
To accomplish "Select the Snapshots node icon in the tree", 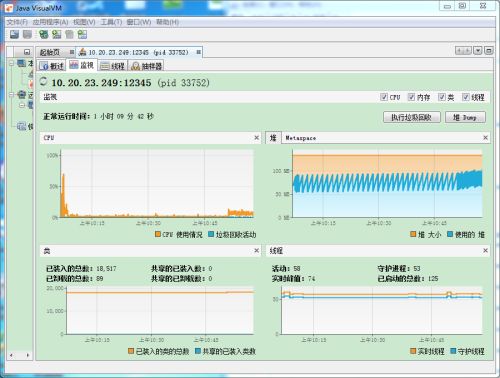I will pyautogui.click(x=22, y=126).
